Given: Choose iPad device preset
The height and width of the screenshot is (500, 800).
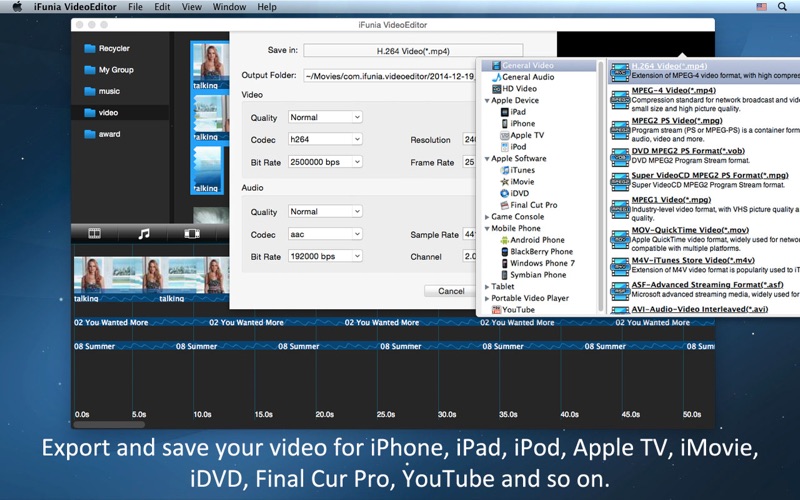Looking at the screenshot, I should pyautogui.click(x=513, y=112).
